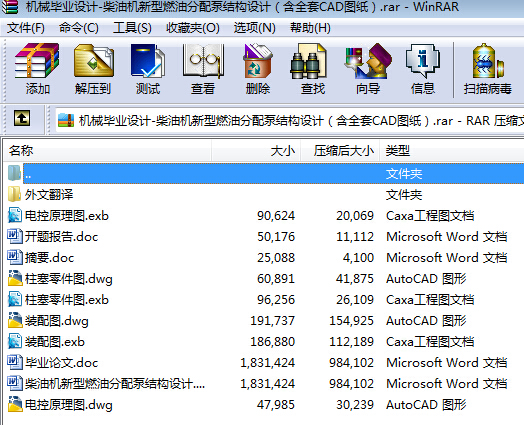This screenshot has width=524, height=425.
Task: Open the 查找 (Find) binoculars tool
Action: click(x=308, y=61)
